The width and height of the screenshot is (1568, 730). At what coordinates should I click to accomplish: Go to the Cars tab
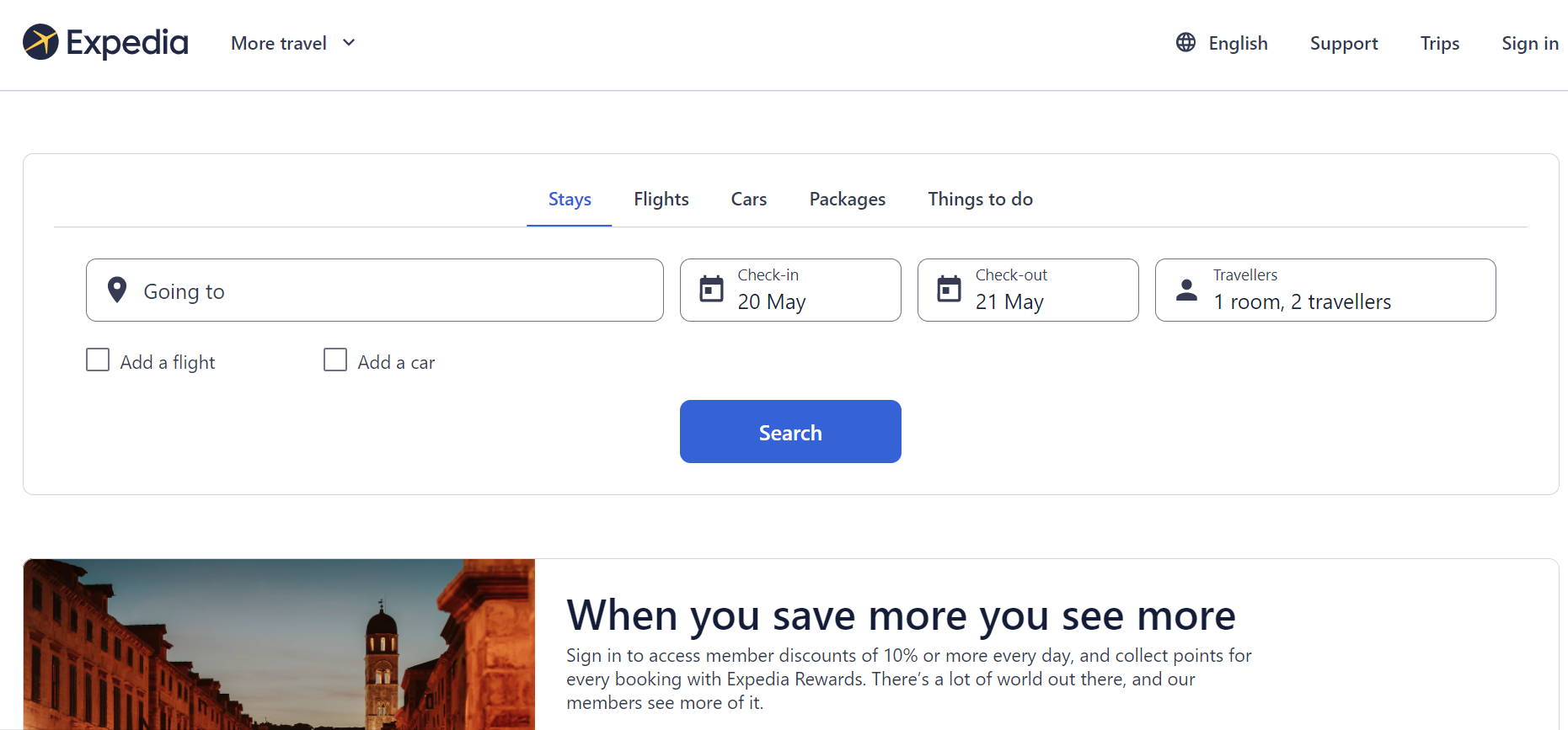[748, 200]
